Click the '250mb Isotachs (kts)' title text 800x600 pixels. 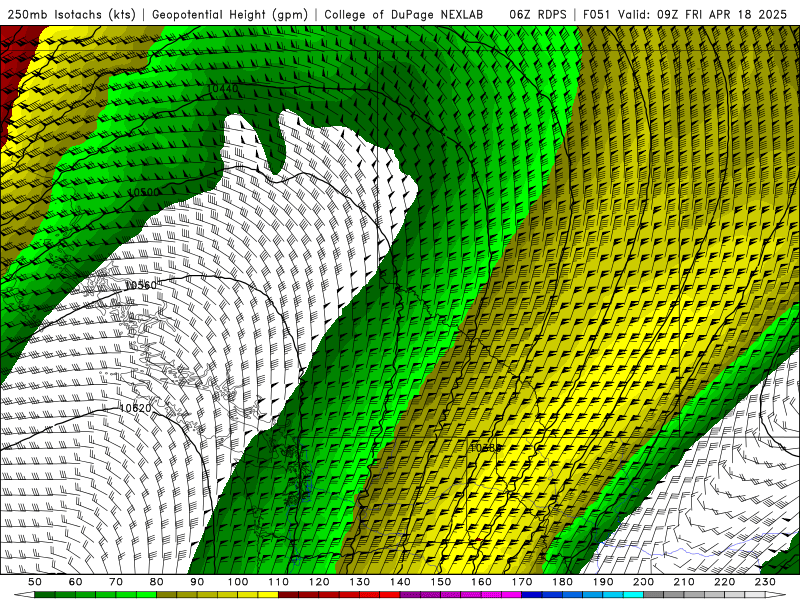tap(71, 14)
